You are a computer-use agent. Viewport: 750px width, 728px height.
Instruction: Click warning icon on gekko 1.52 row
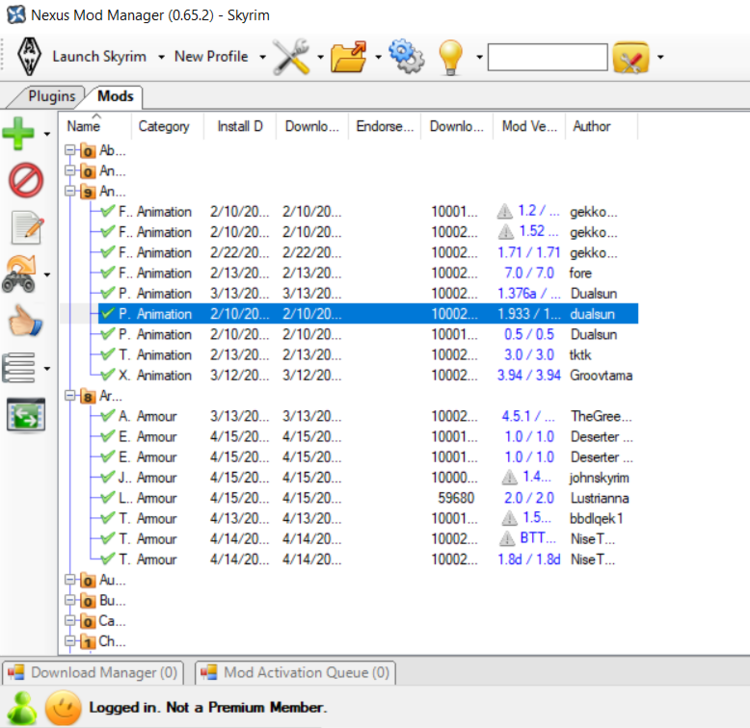(x=506, y=232)
